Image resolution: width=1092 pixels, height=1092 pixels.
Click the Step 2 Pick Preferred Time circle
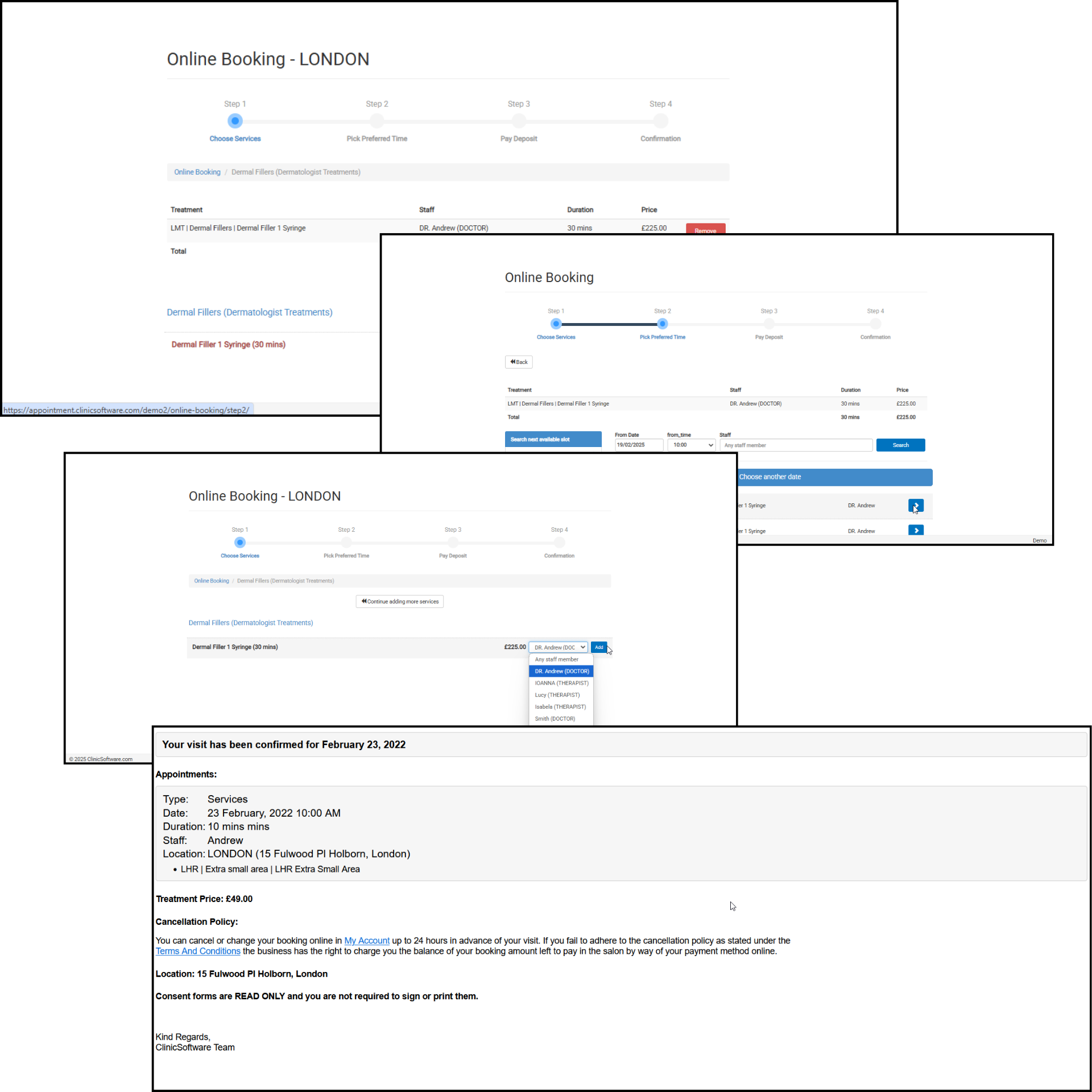(662, 324)
